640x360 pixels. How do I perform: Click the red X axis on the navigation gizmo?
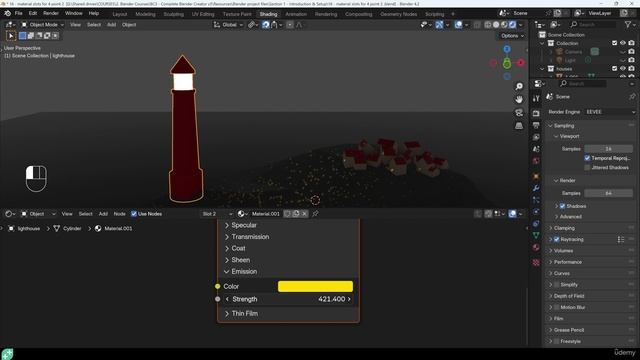point(520,63)
